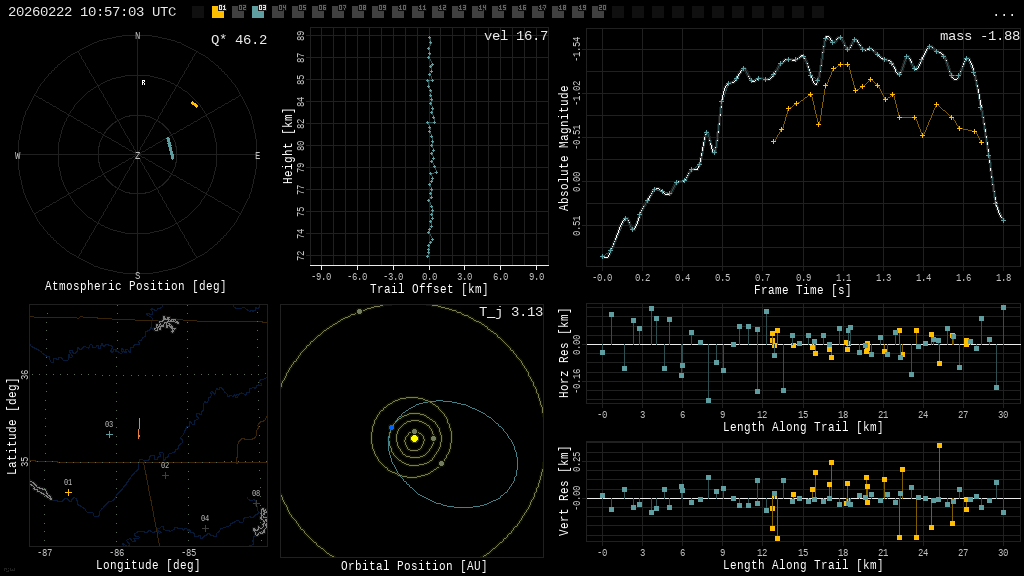Click station 01 yellow cross on map
Viewport: 1024px width, 576px height.
coord(68,492)
